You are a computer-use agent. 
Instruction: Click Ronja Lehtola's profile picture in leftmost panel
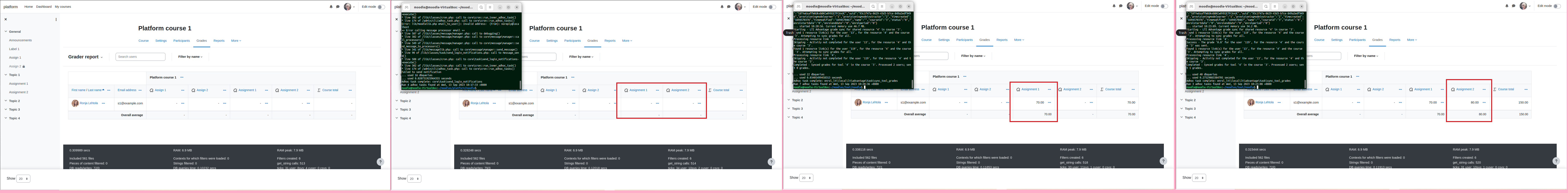click(75, 103)
